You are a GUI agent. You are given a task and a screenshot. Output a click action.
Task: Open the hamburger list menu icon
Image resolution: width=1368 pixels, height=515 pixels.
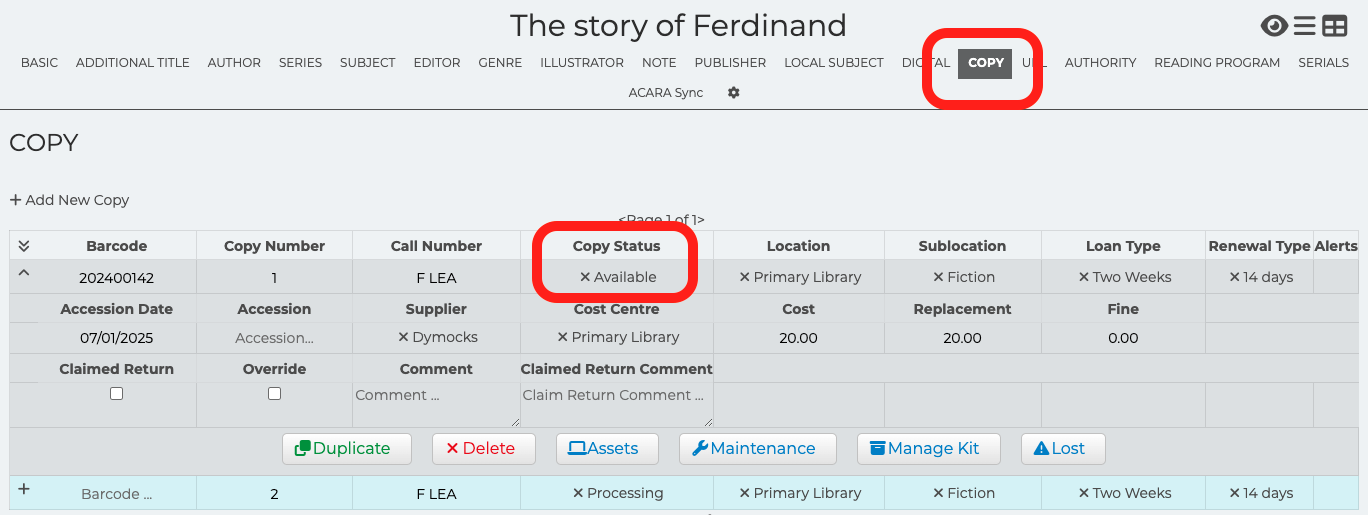[x=1304, y=26]
